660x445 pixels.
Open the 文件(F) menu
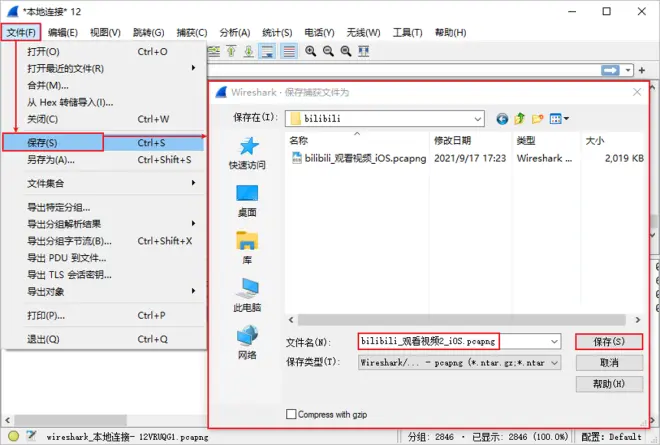coord(21,32)
